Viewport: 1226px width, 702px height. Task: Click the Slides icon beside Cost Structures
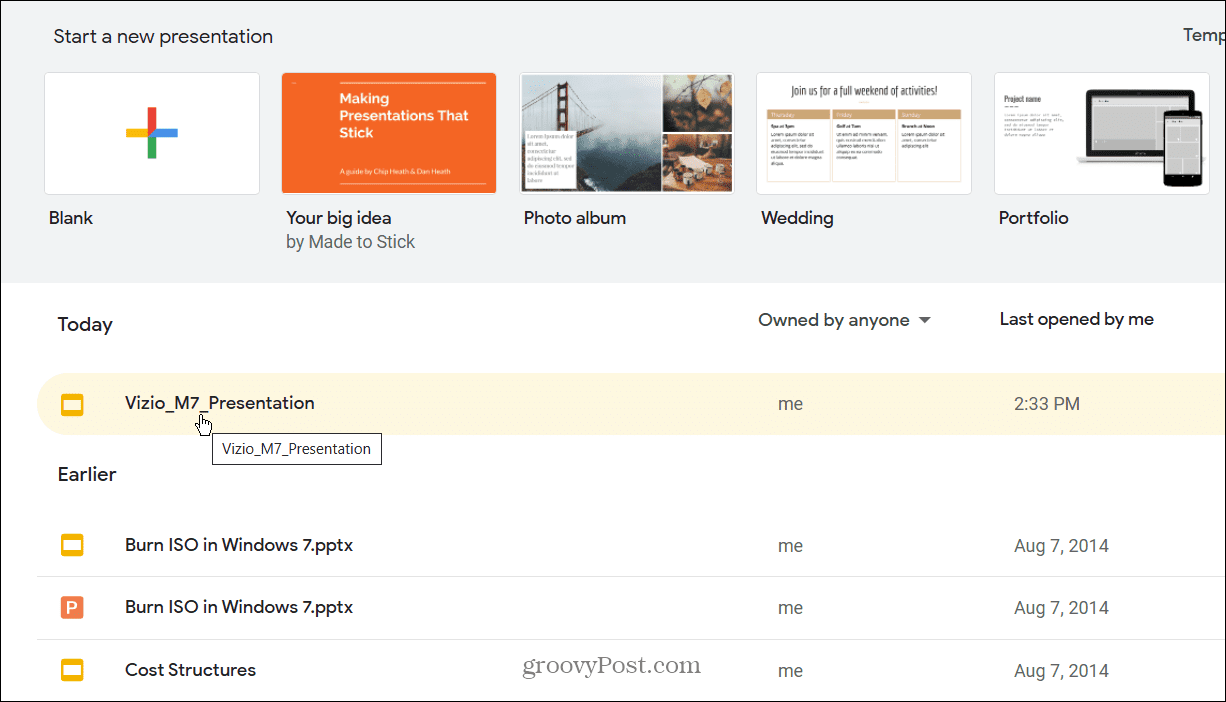[x=71, y=670]
